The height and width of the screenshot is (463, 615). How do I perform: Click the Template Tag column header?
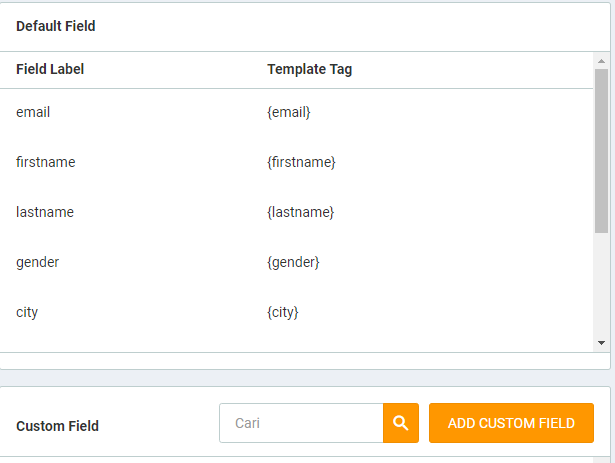[309, 69]
